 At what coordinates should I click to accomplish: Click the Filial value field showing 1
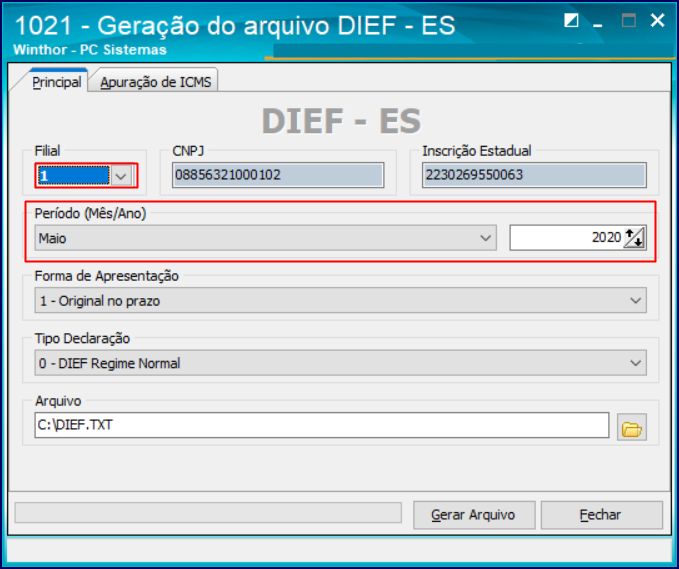pos(74,176)
